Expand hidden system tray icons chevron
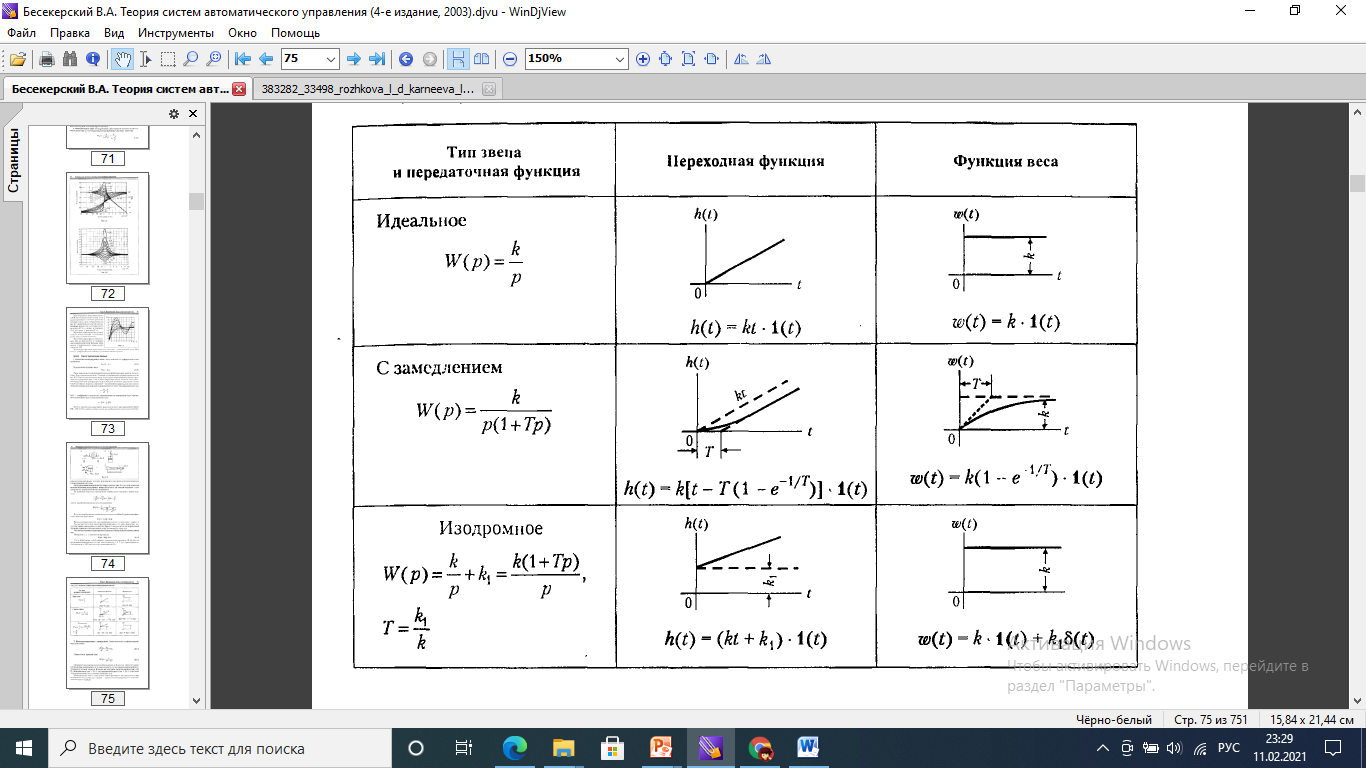Viewport: 1366px width, 768px height. click(x=1103, y=748)
